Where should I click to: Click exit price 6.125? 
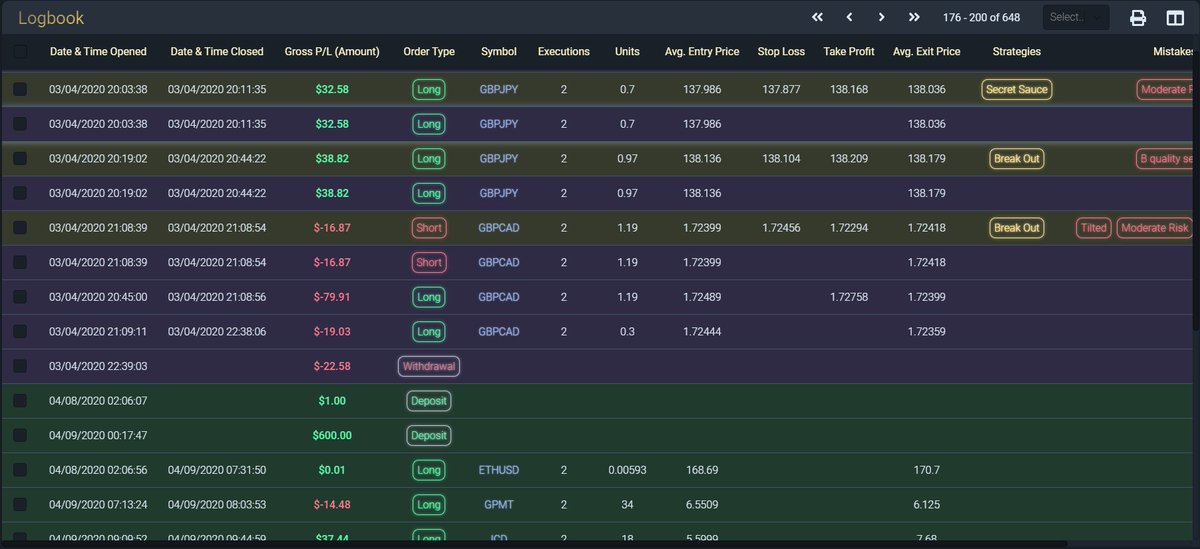tap(927, 505)
